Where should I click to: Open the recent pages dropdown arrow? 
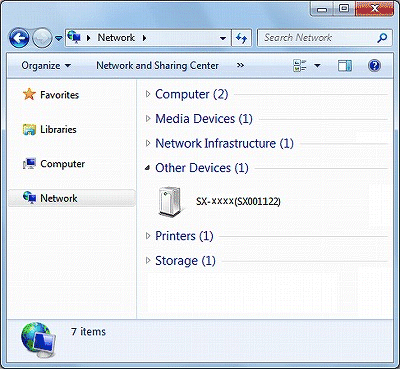58,39
